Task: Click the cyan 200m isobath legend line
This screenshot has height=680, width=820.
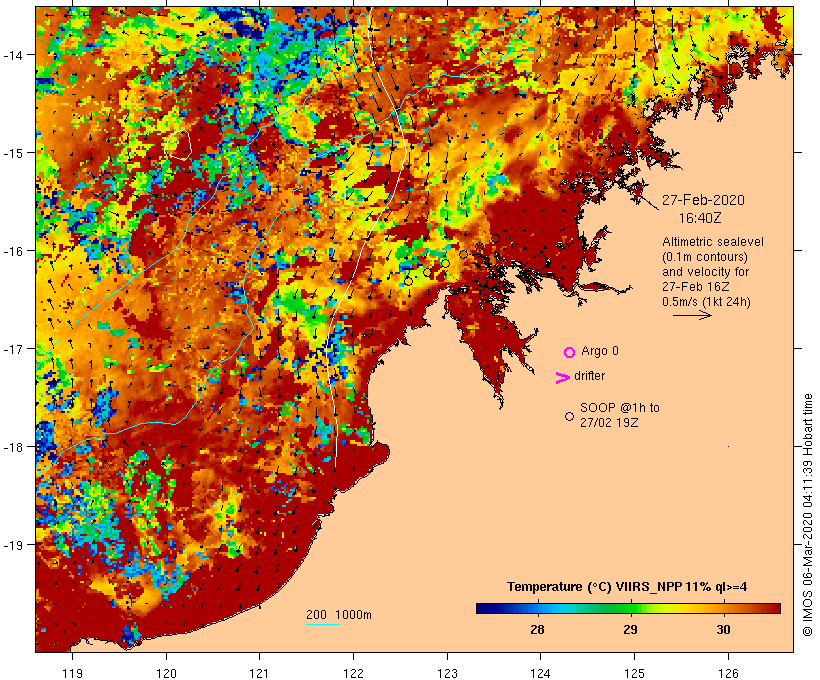Action: [x=323, y=624]
